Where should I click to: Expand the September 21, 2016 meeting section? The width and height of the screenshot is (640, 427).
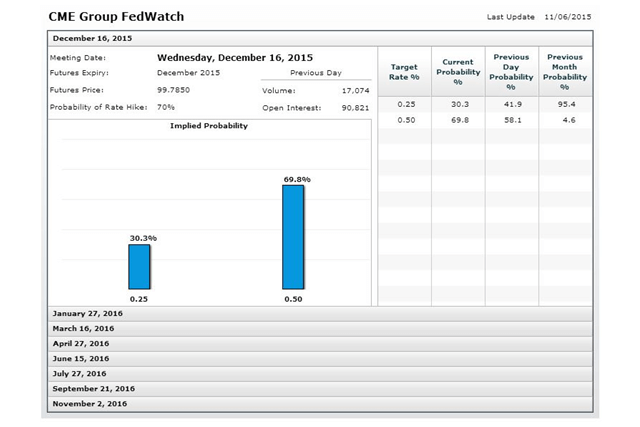point(320,389)
